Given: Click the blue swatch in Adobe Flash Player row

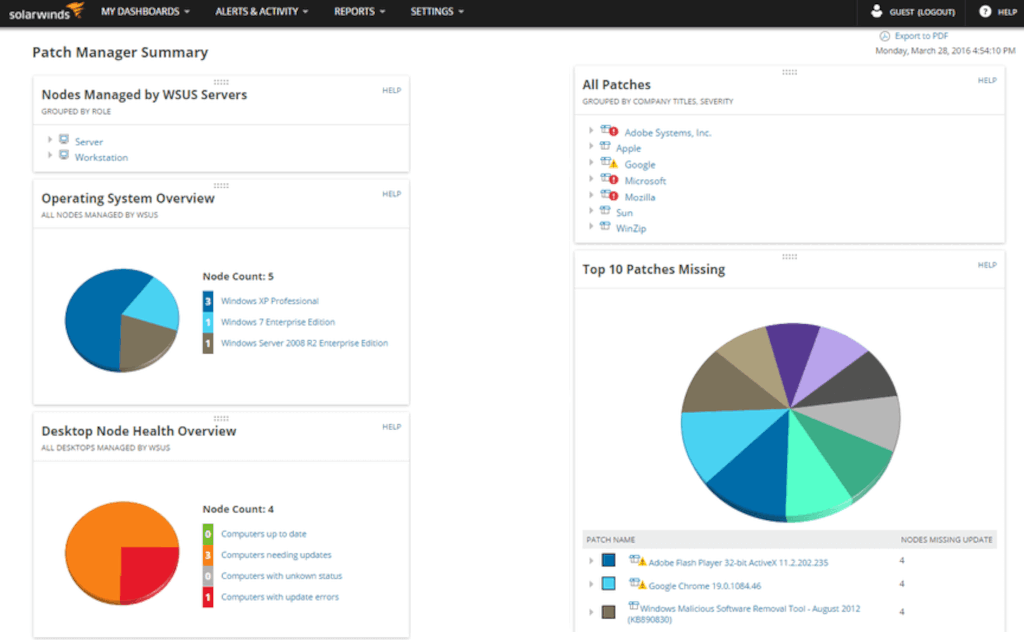Looking at the screenshot, I should 609,560.
